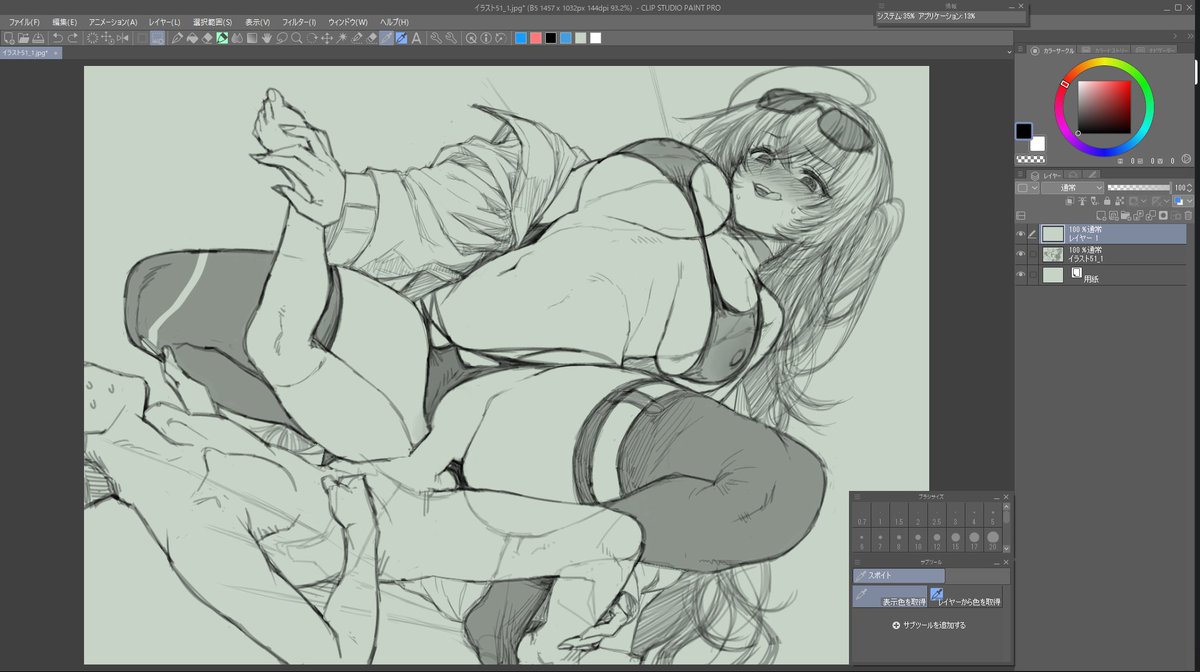Click the create layer mask icon
Image resolution: width=1200 pixels, height=672 pixels.
(x=1163, y=216)
